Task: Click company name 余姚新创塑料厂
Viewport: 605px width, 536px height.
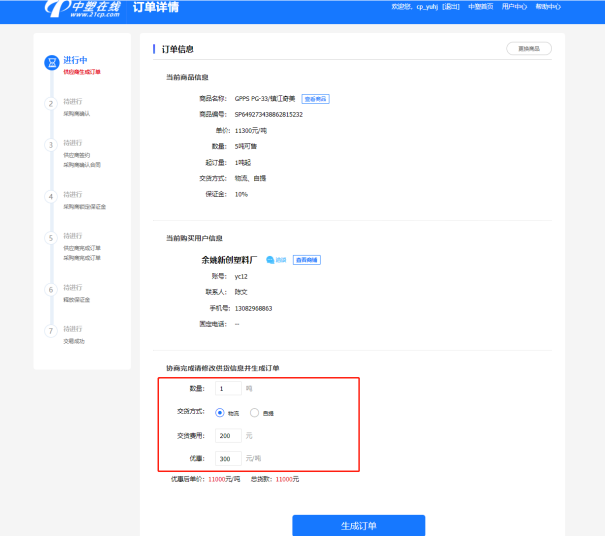Action: (x=229, y=260)
